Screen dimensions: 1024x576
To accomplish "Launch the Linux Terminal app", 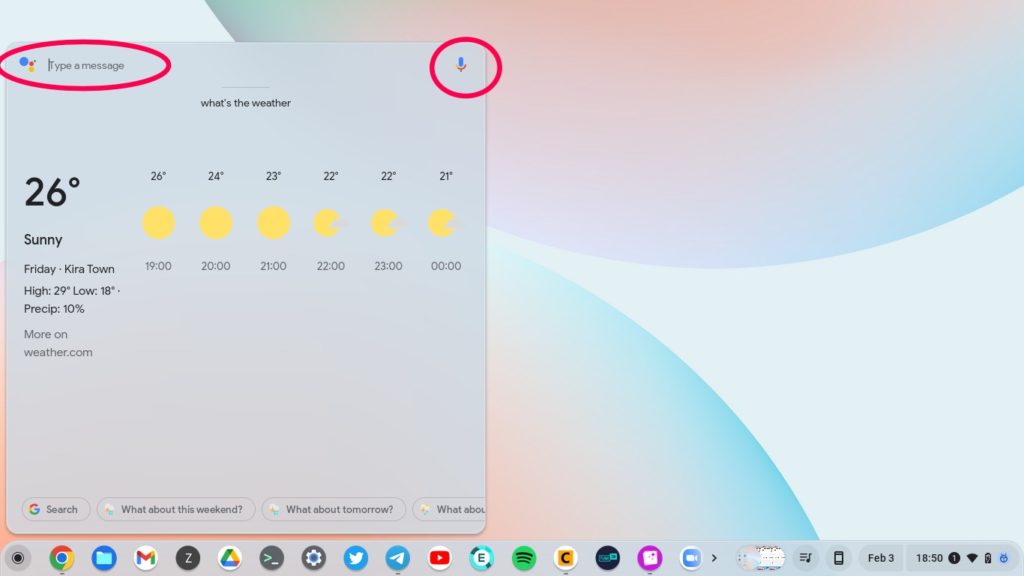I will click(272, 558).
